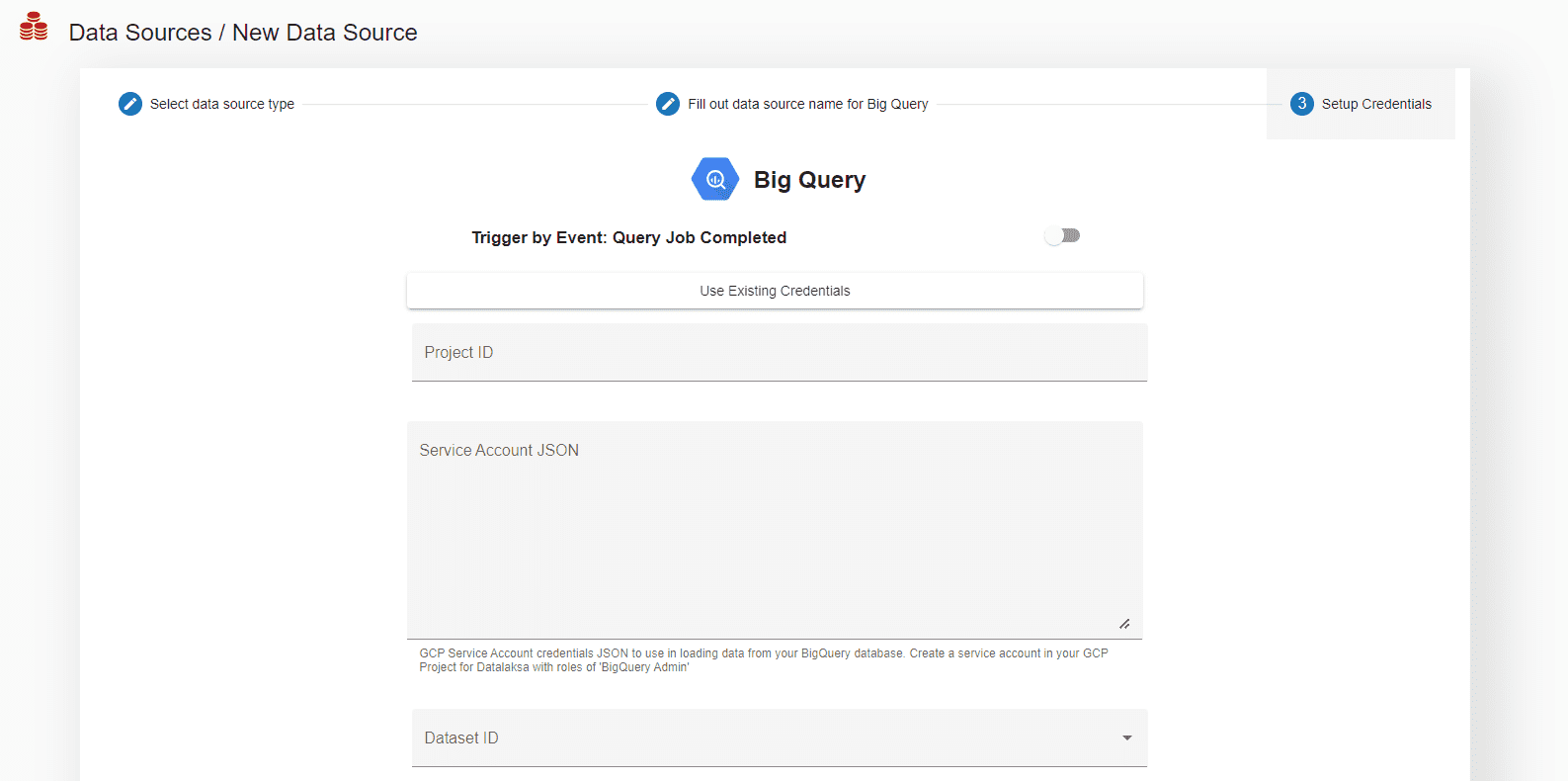Toggle Trigger by Event Query Job Completed switch
This screenshot has width=1568, height=781.
1062,236
